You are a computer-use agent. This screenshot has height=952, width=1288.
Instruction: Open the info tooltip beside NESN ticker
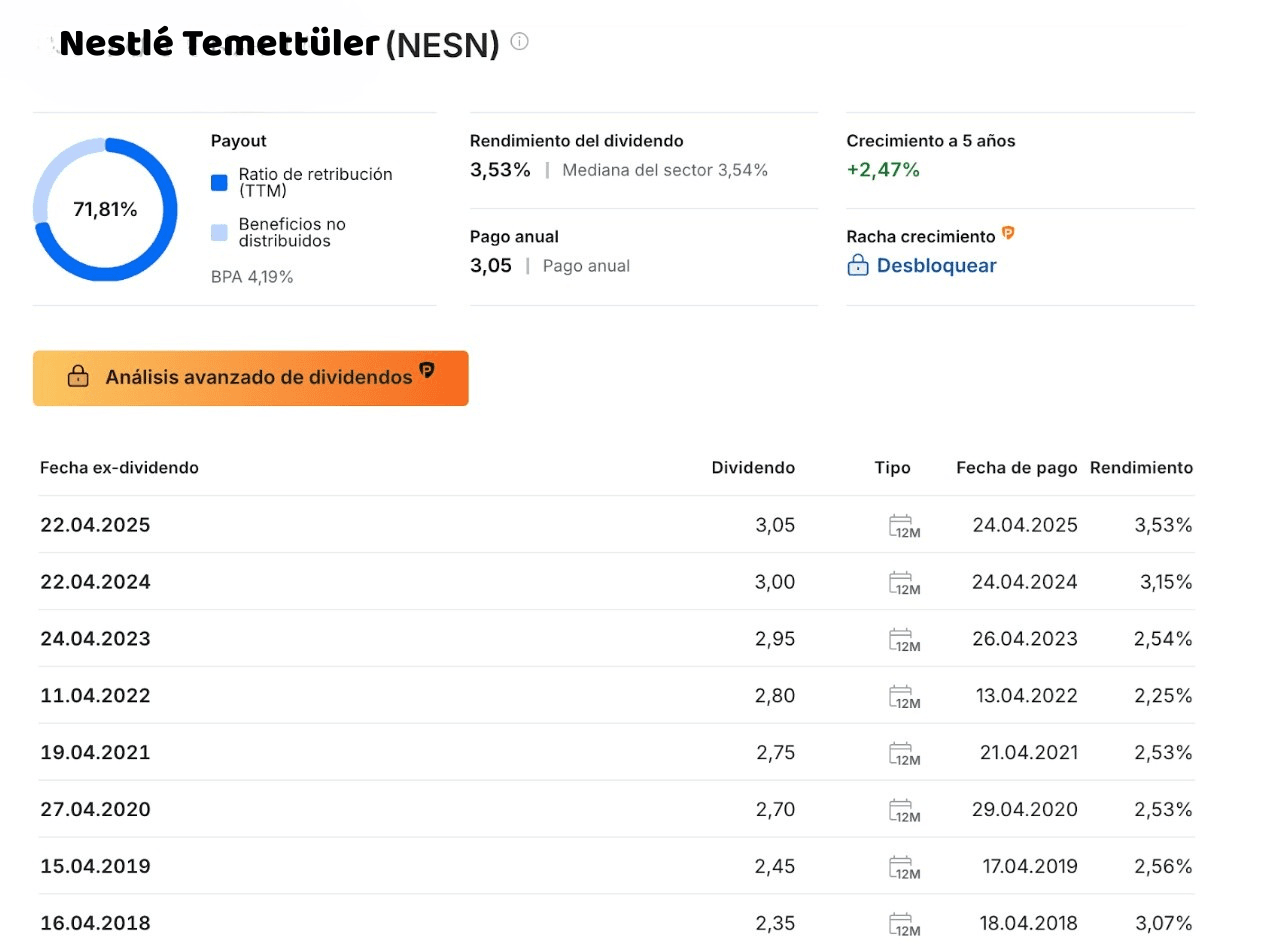519,41
